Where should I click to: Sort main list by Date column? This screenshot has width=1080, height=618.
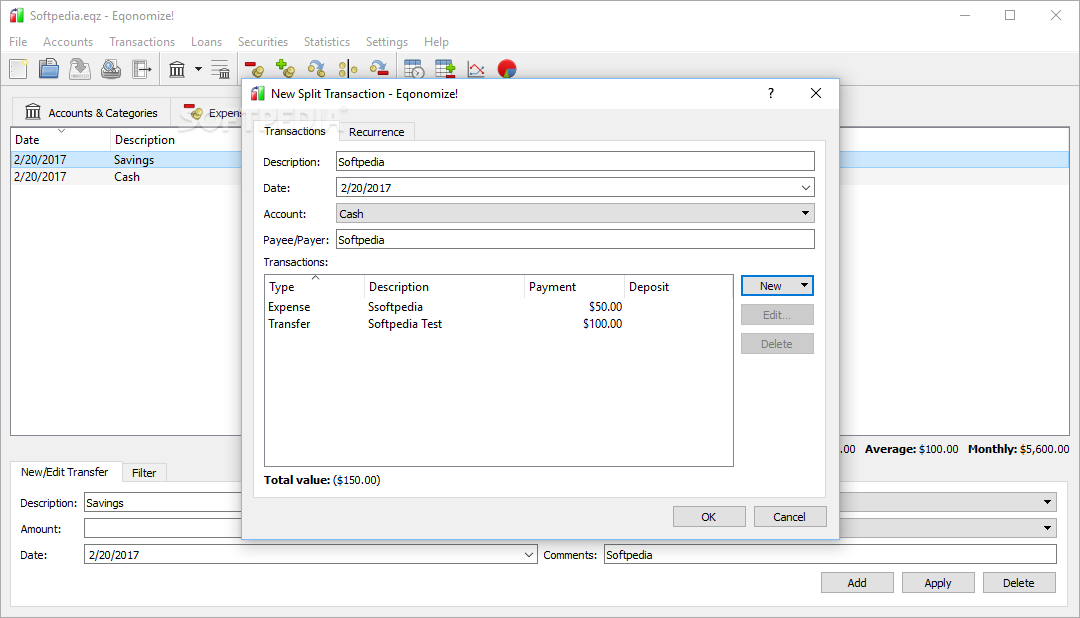(61, 140)
